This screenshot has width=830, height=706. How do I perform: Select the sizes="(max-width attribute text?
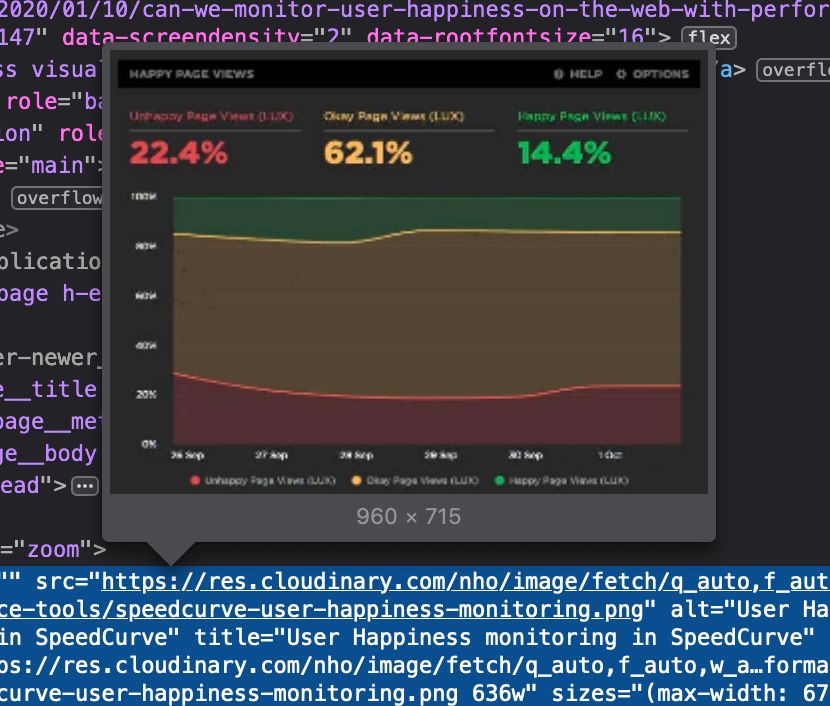coord(691,693)
